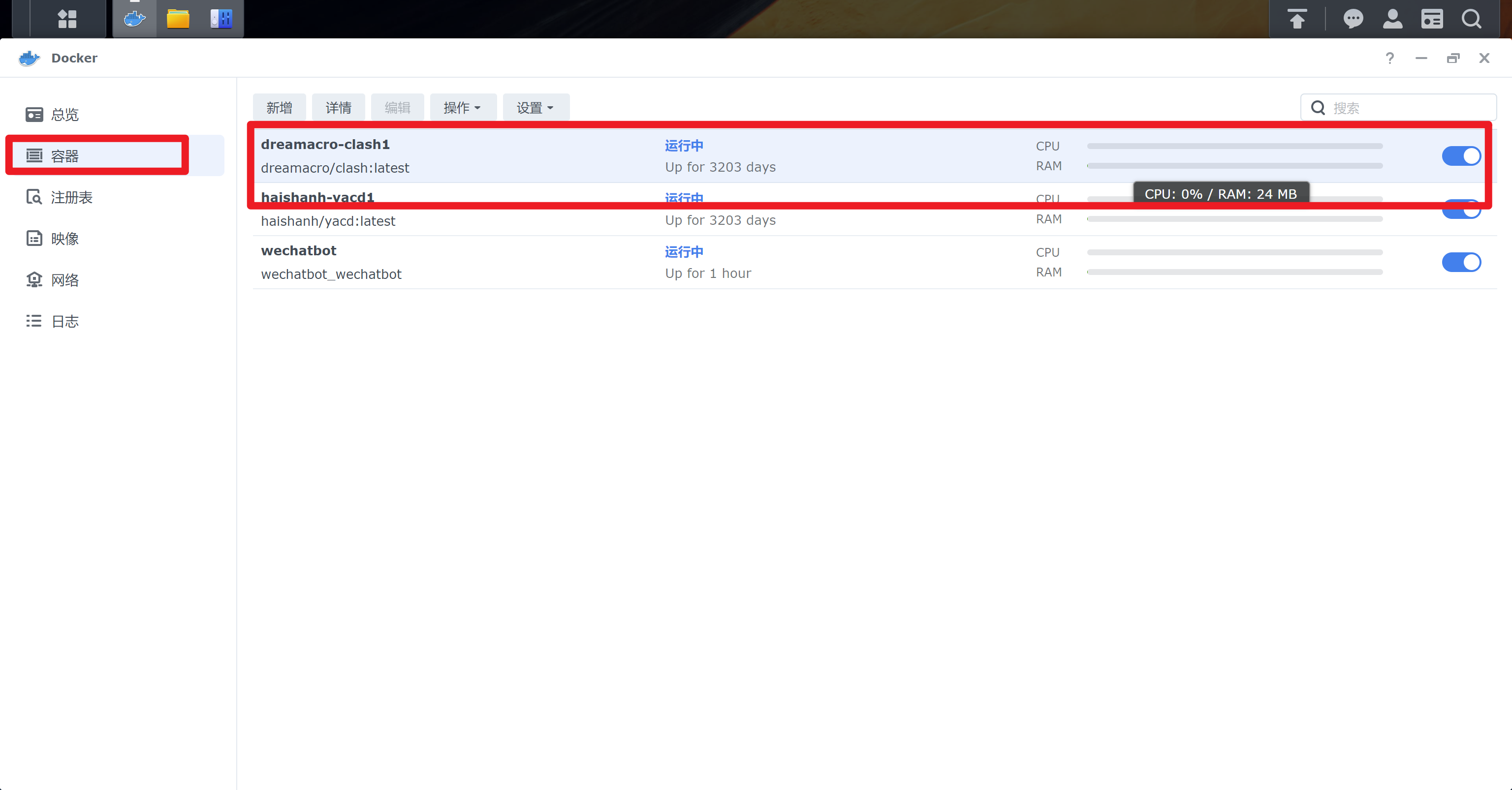
Task: Click the Docker help question mark
Action: point(1389,58)
